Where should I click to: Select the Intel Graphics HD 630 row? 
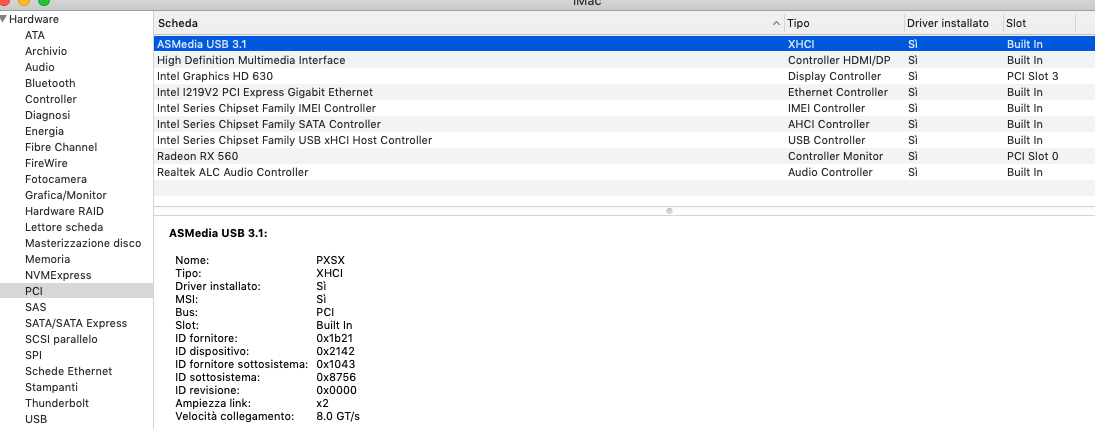(x=624, y=76)
